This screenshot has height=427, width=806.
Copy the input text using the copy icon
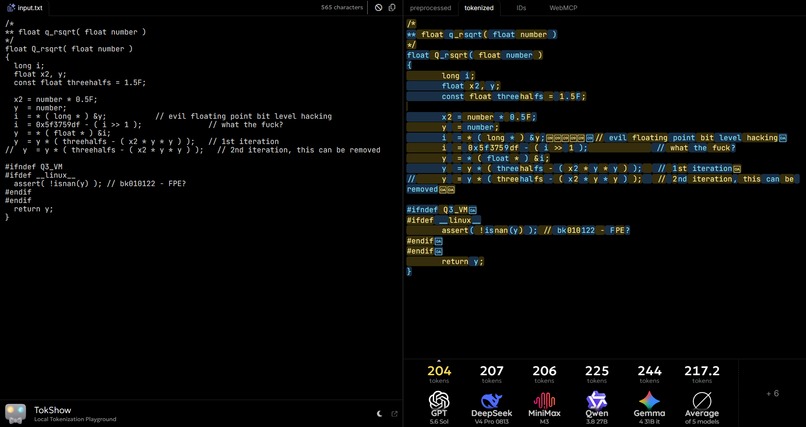[392, 8]
